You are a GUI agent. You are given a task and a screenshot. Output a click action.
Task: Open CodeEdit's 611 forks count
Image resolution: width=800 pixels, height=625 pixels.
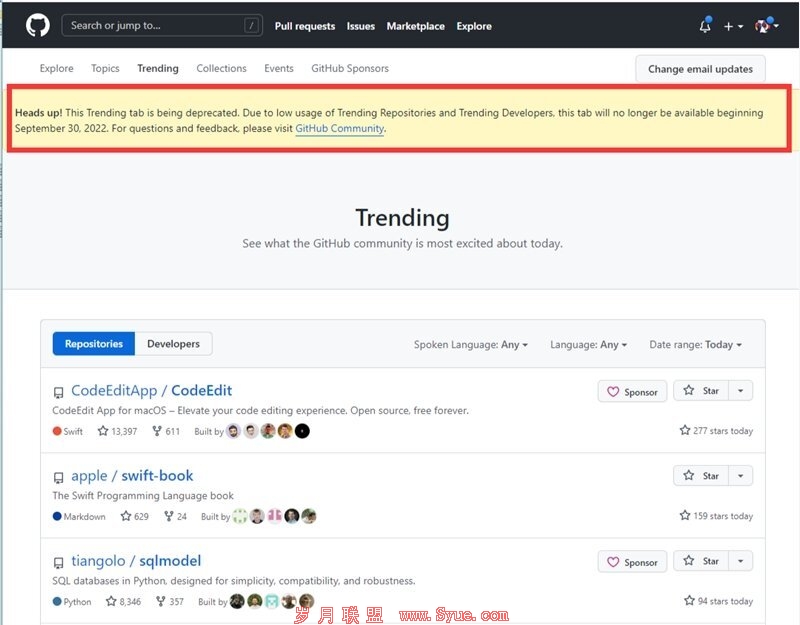click(166, 431)
